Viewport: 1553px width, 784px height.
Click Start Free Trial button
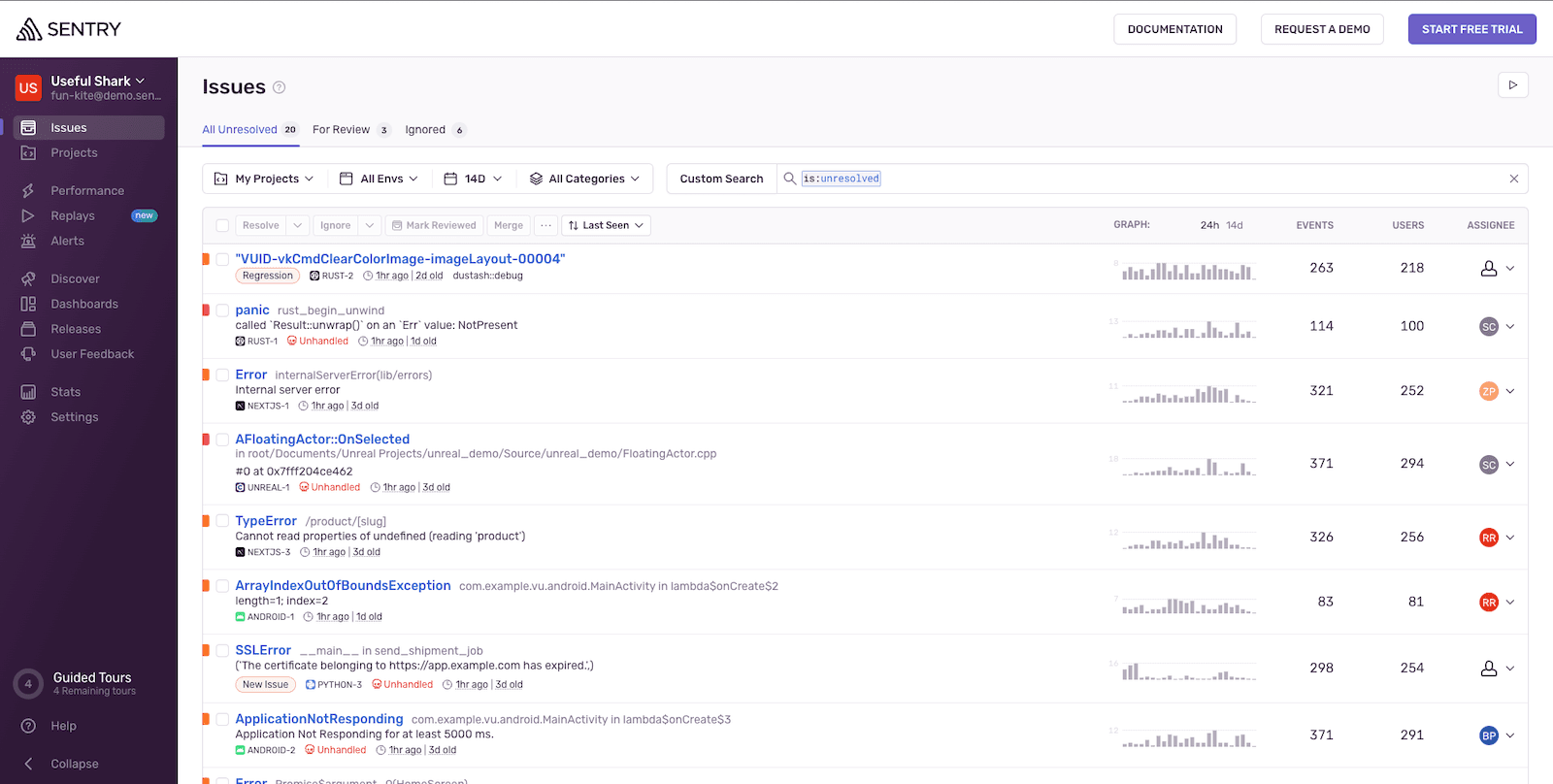tap(1471, 29)
